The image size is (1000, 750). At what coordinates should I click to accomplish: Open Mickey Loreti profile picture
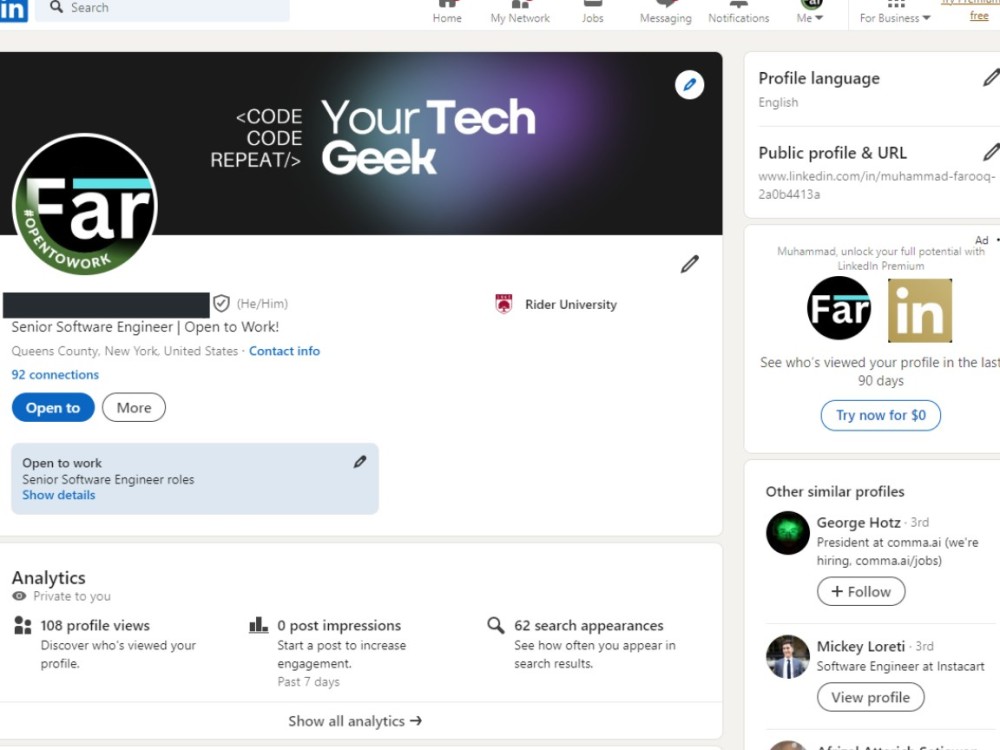788,656
